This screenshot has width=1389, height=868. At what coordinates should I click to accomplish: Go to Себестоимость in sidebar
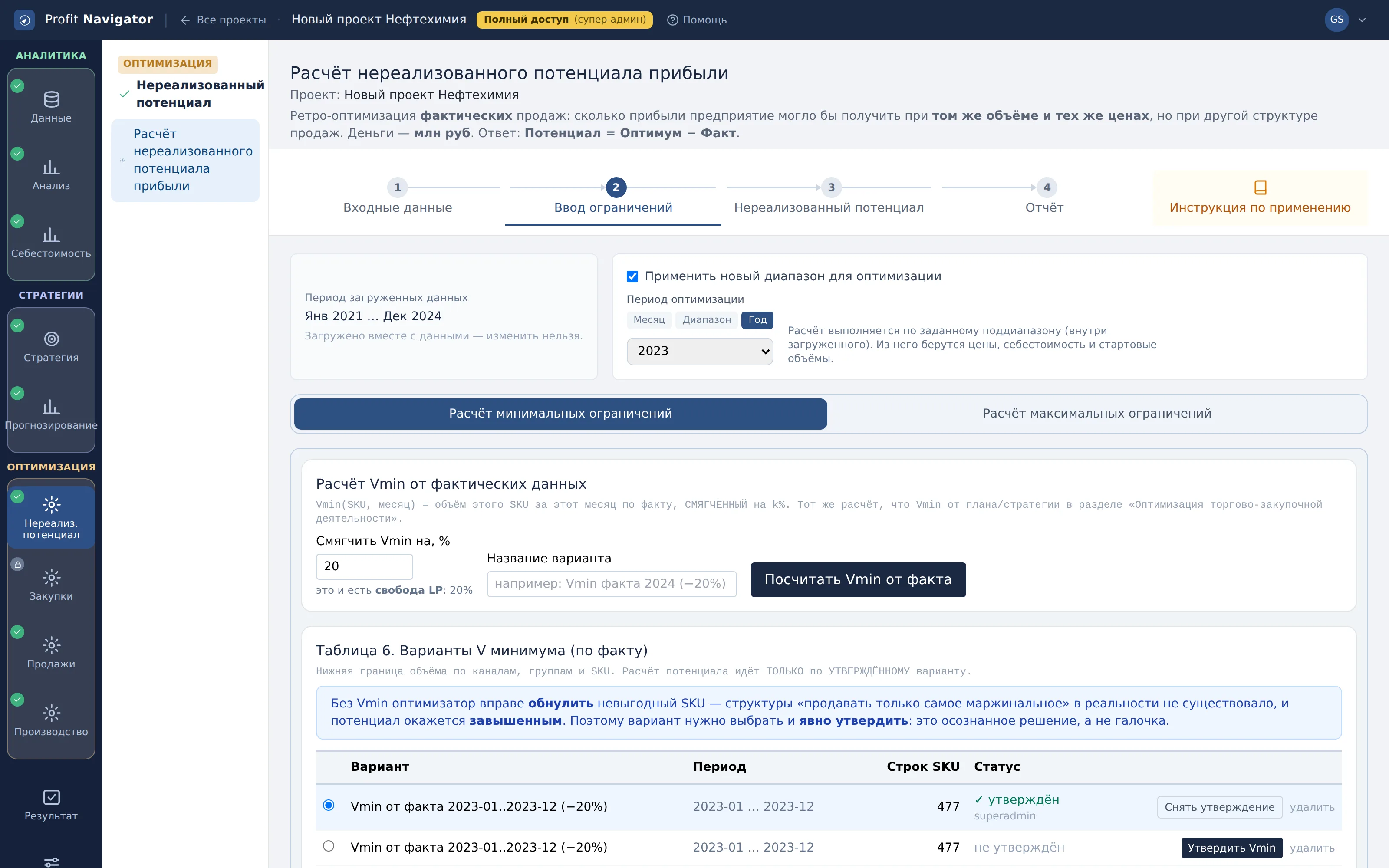tap(51, 242)
